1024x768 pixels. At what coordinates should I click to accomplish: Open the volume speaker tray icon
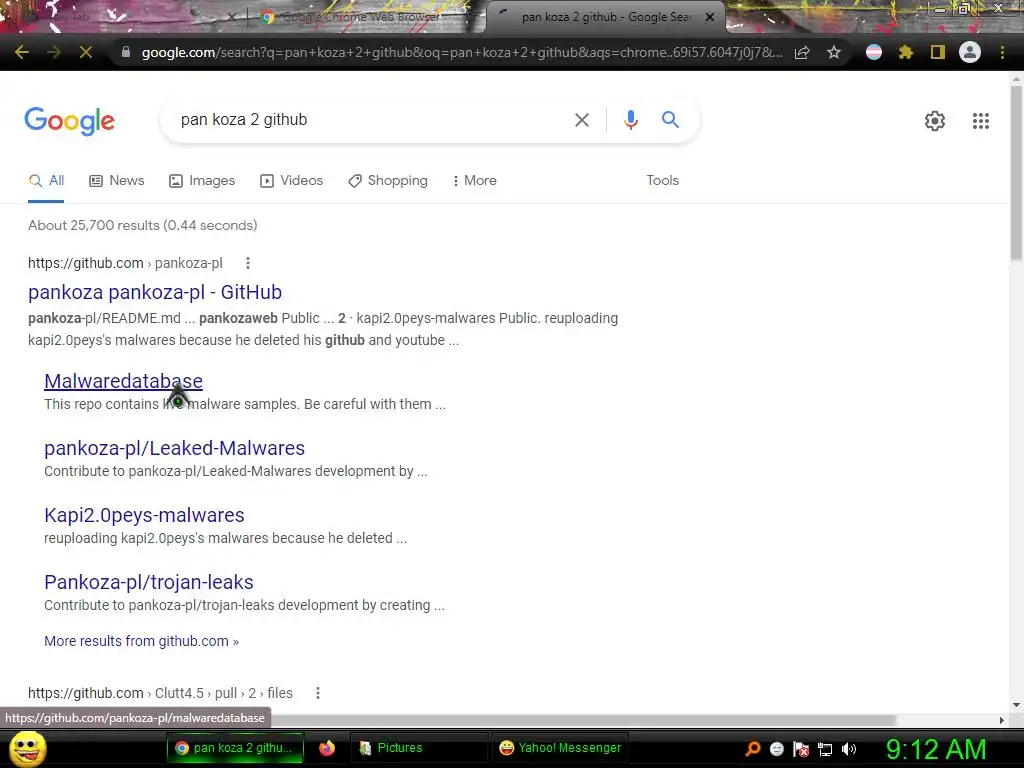point(849,749)
